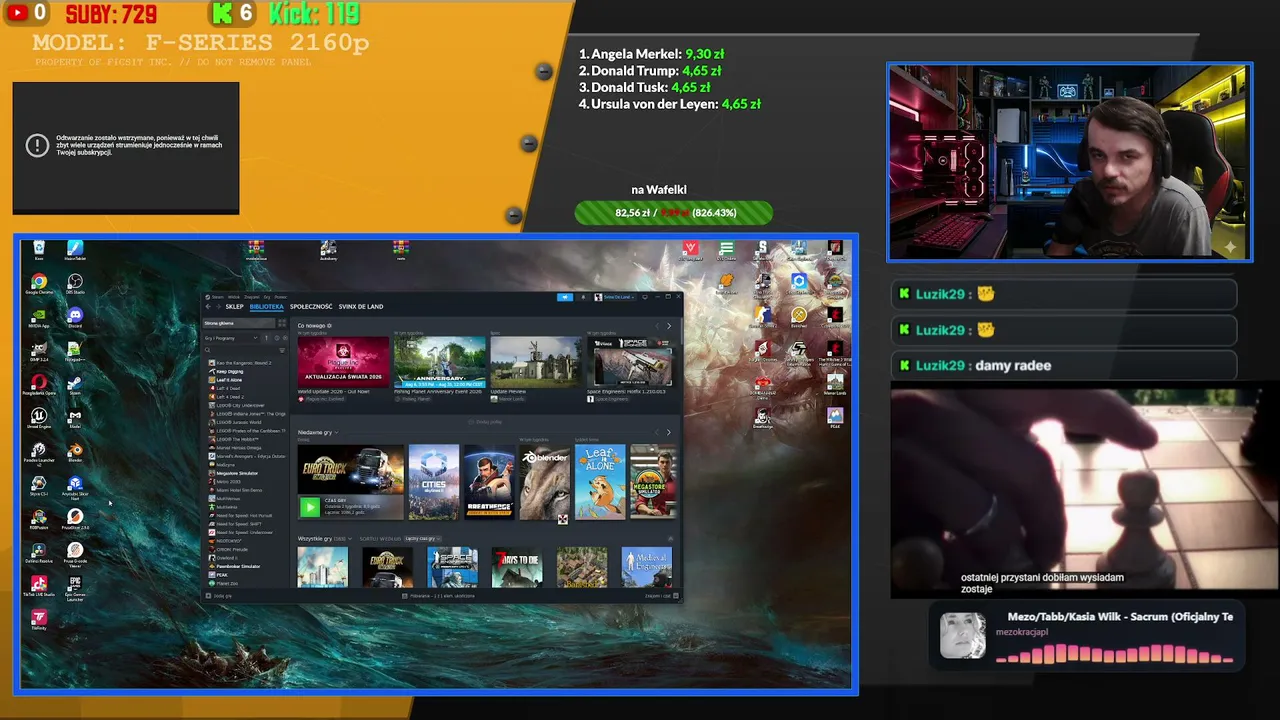The image size is (1280, 720).
Task: Open Pobieranie downloads status in Steam
Action: click(x=438, y=596)
